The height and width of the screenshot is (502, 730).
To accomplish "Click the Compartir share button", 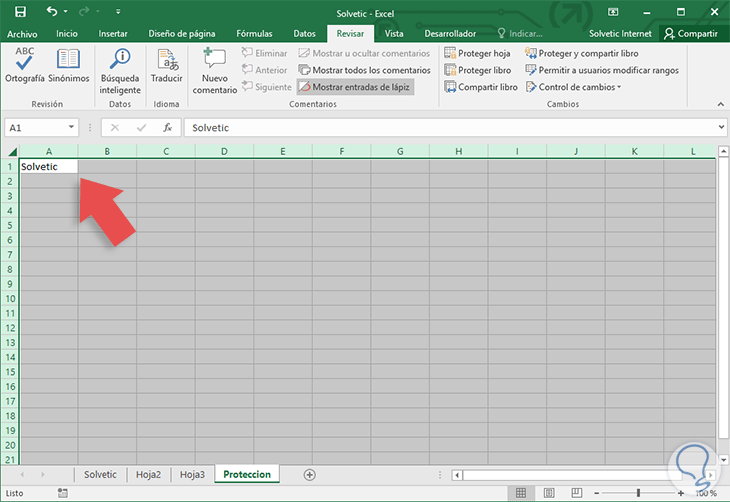I will pyautogui.click(x=691, y=34).
